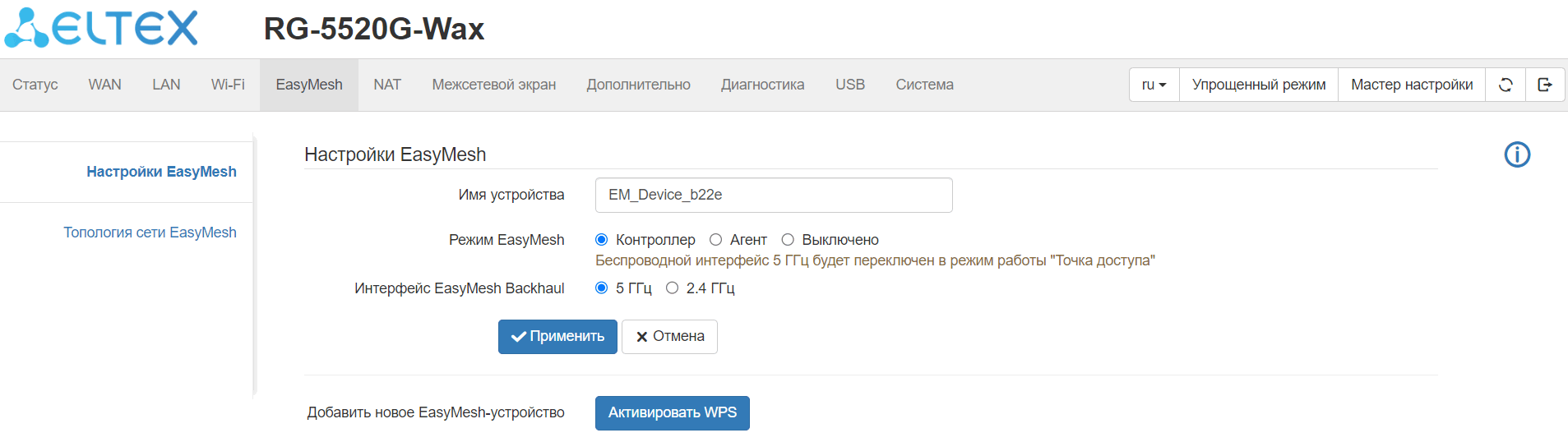Open the ru language dropdown
Screen dimensions: 1568x442
coord(1154,85)
